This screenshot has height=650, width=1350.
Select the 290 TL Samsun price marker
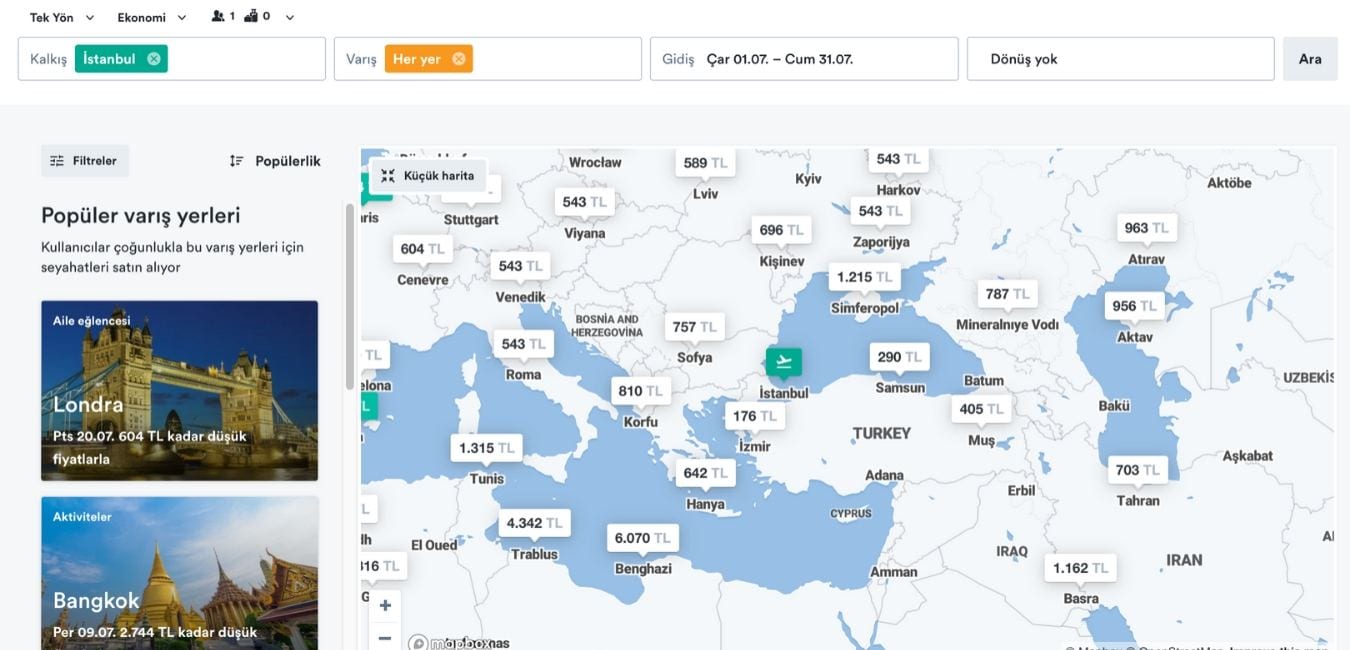coord(899,357)
